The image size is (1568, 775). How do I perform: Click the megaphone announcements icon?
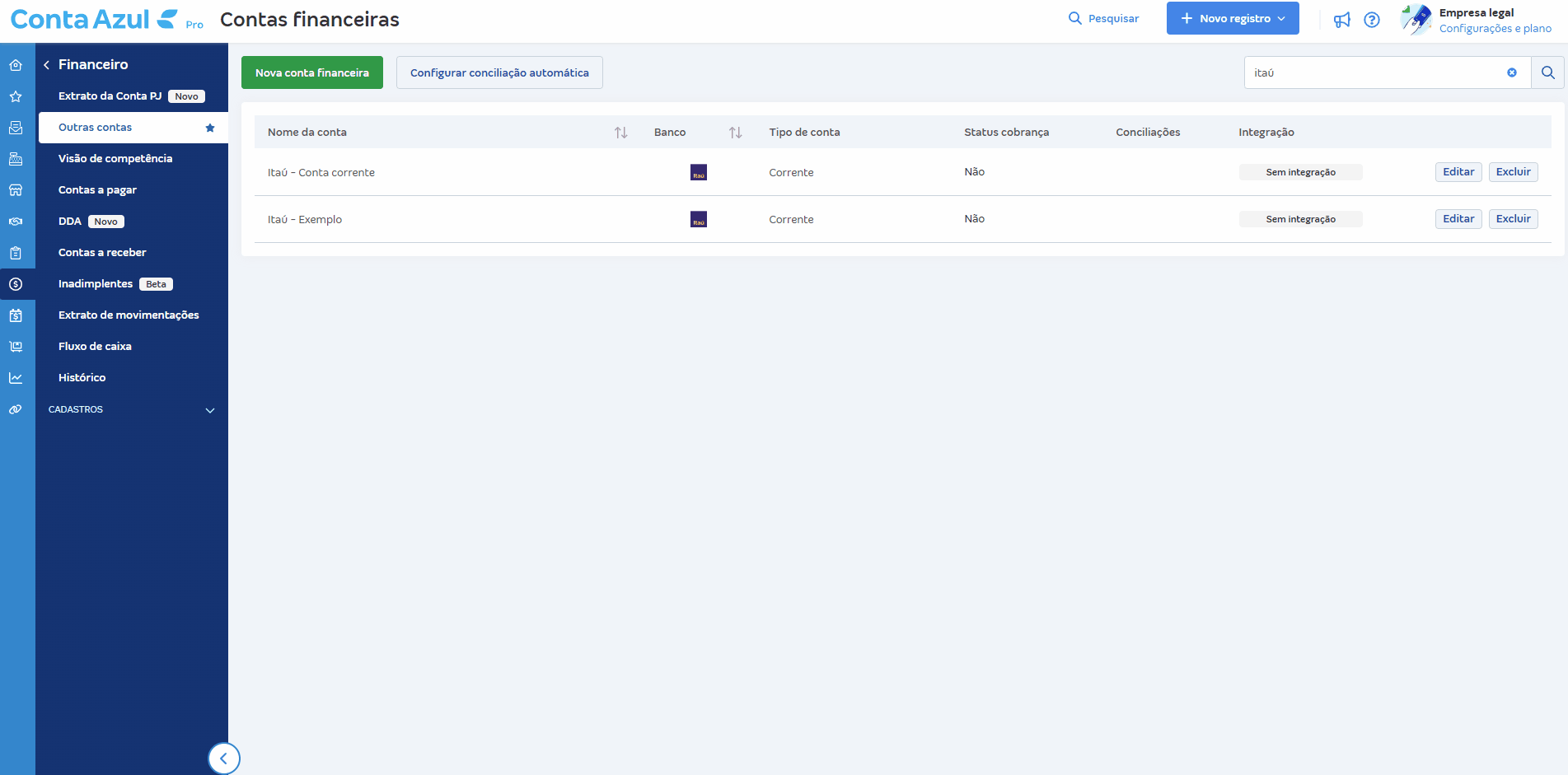(x=1342, y=20)
